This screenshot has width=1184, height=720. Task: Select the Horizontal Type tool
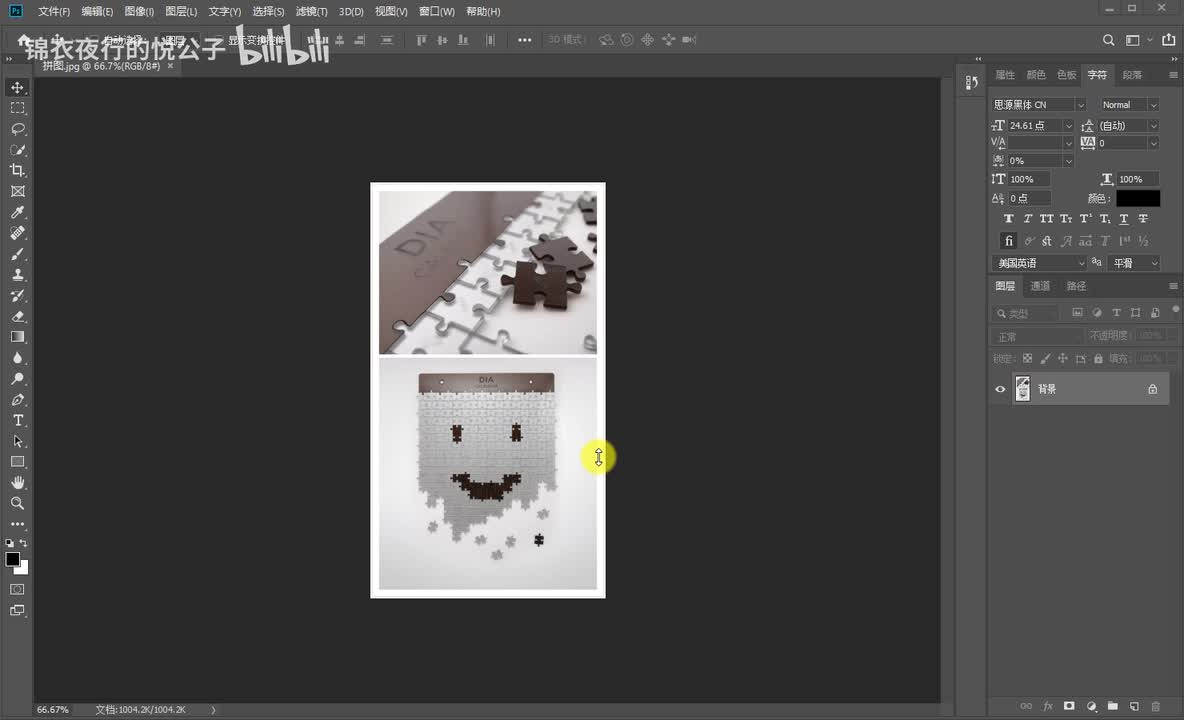pyautogui.click(x=17, y=420)
